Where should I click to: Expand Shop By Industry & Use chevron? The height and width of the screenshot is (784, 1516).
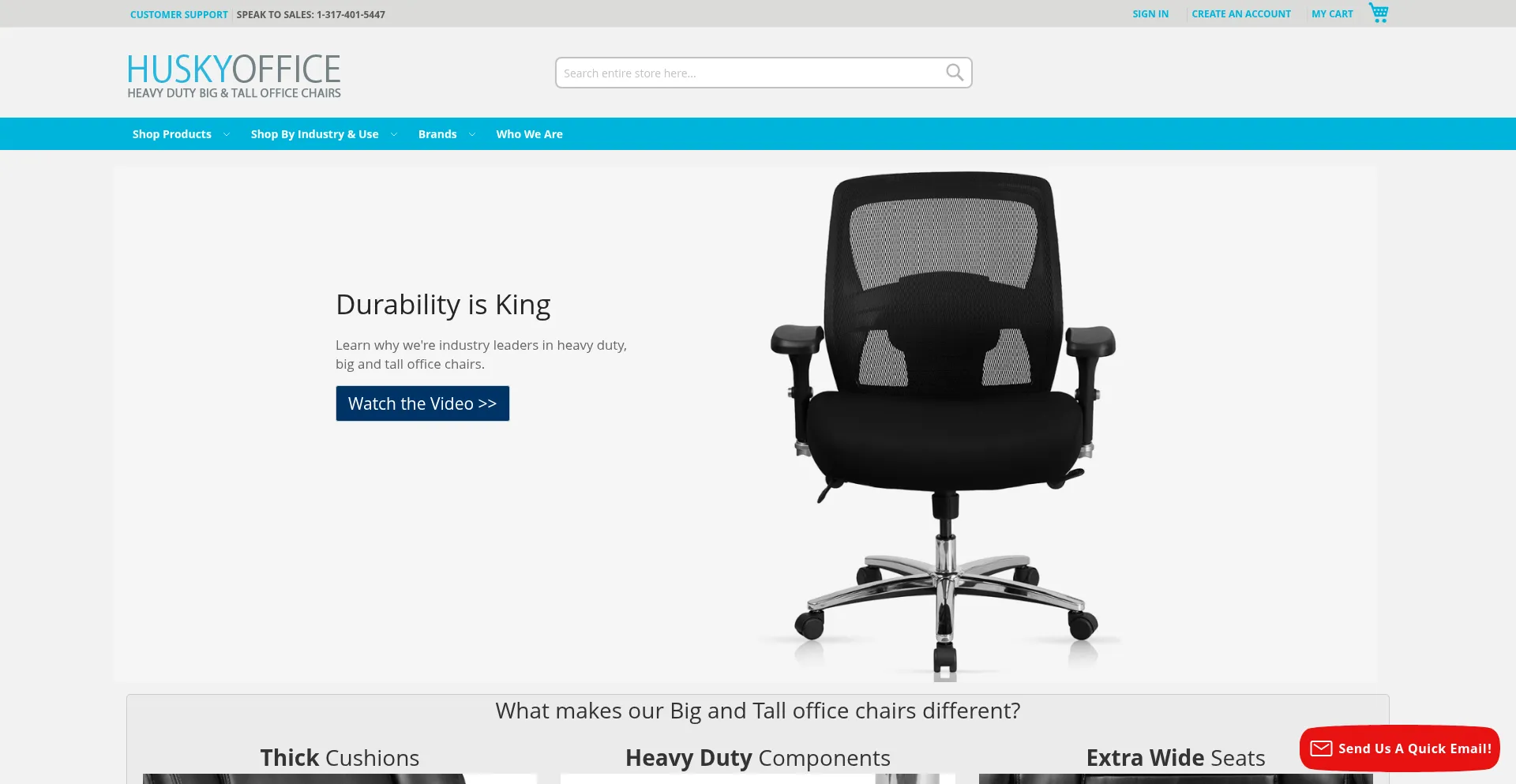(x=394, y=134)
